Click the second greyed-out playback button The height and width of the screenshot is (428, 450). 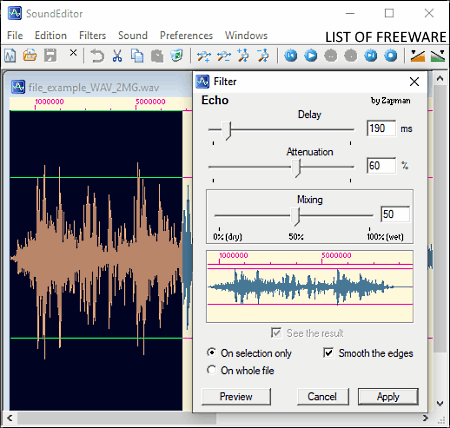pyautogui.click(x=351, y=56)
